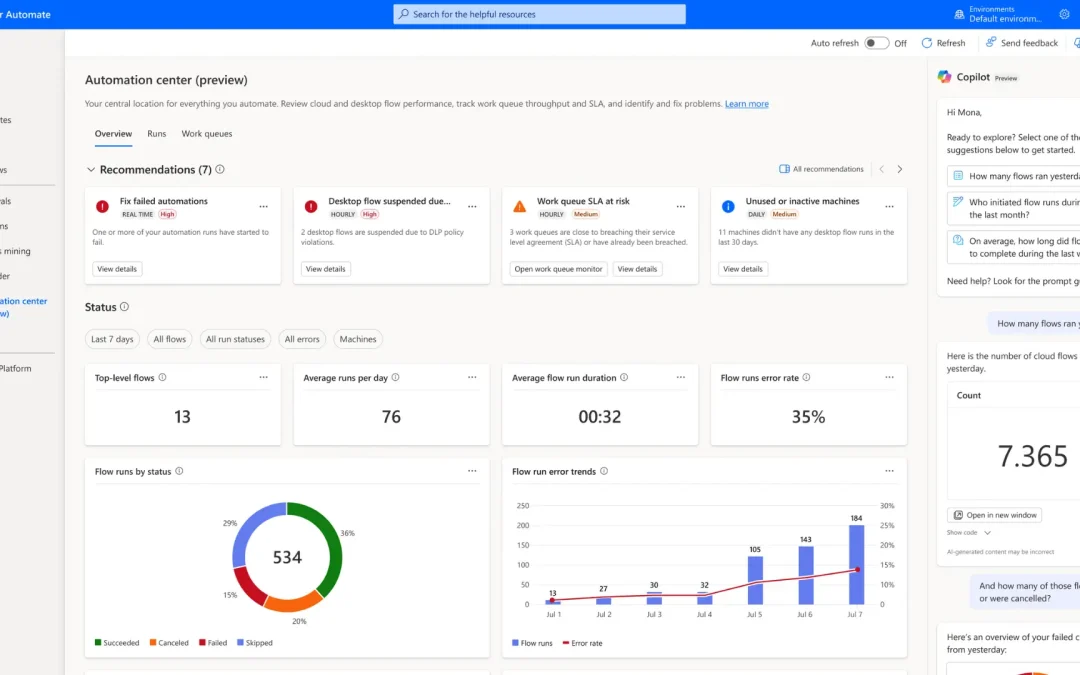Open more options on Desktop flow suspended card
Image resolution: width=1080 pixels, height=675 pixels.
coord(472,207)
